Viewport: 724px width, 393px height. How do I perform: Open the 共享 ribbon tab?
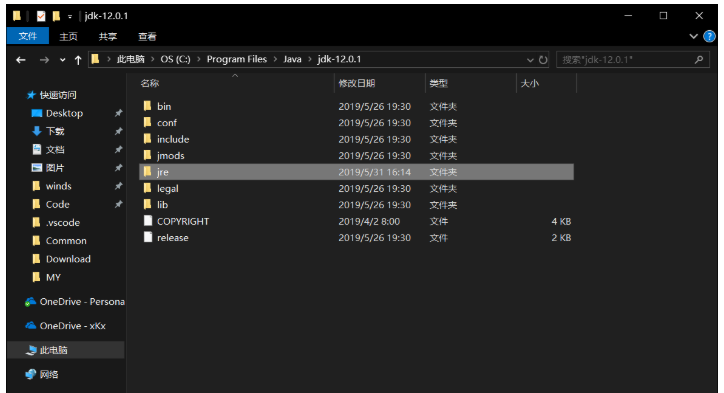[108, 36]
